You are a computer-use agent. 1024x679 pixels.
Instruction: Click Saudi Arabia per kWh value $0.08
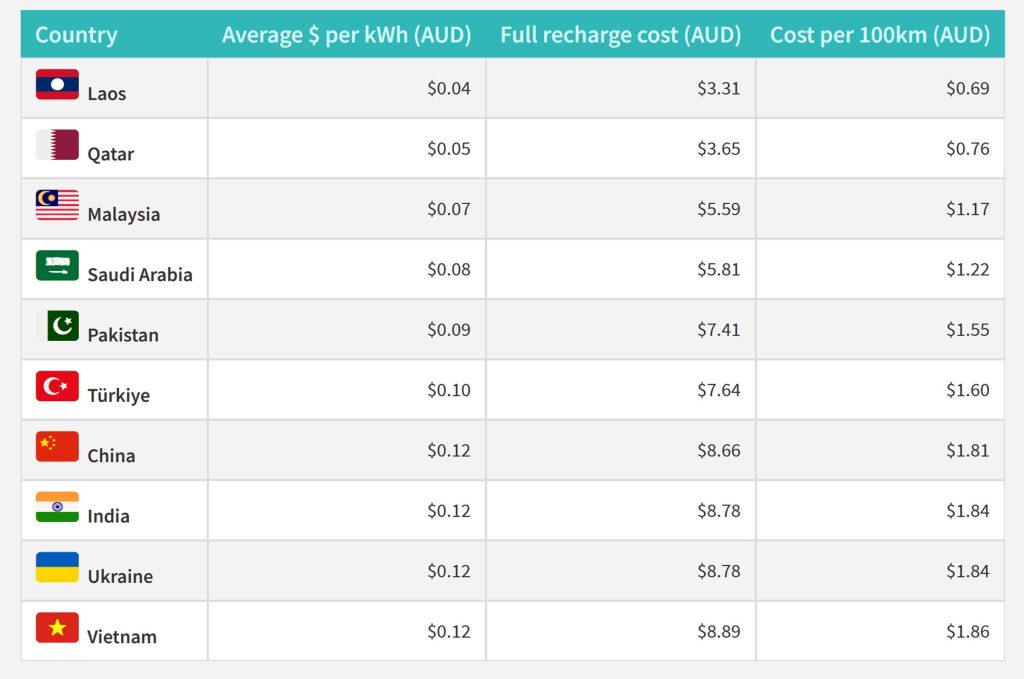[x=449, y=270]
